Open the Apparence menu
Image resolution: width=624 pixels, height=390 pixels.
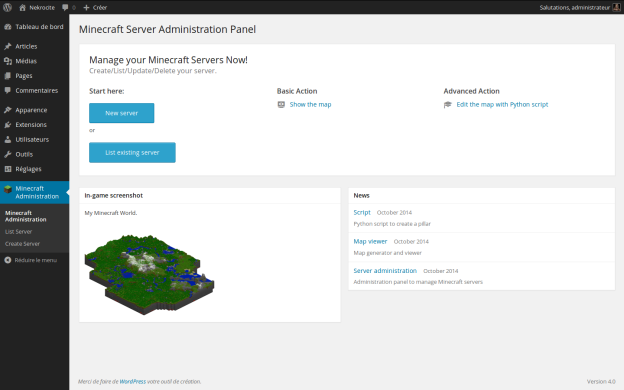point(31,110)
